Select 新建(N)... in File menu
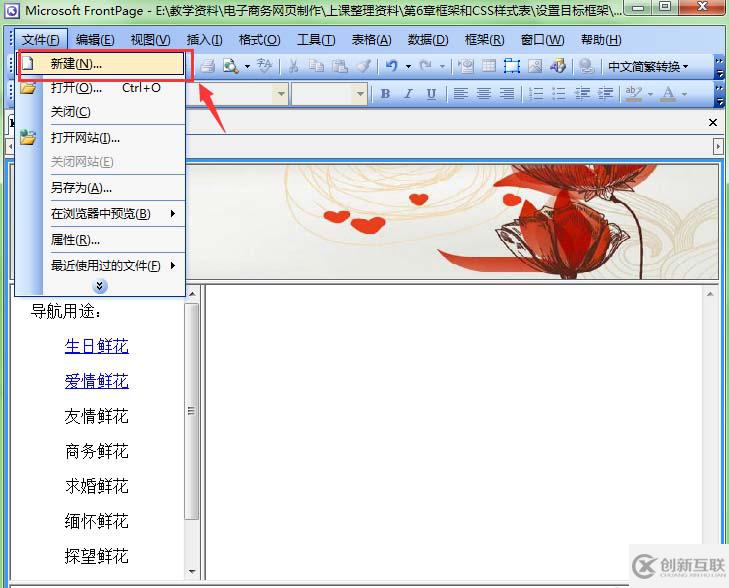Screen dimensions: 729x588 (100, 64)
